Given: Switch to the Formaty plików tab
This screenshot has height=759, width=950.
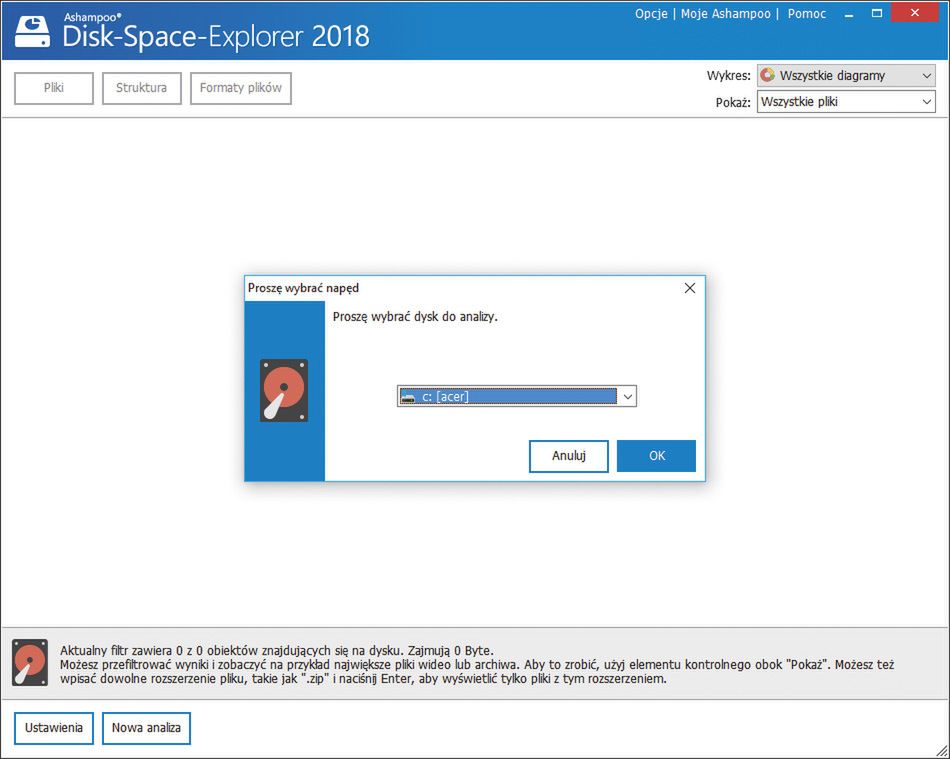Looking at the screenshot, I should [x=241, y=88].
